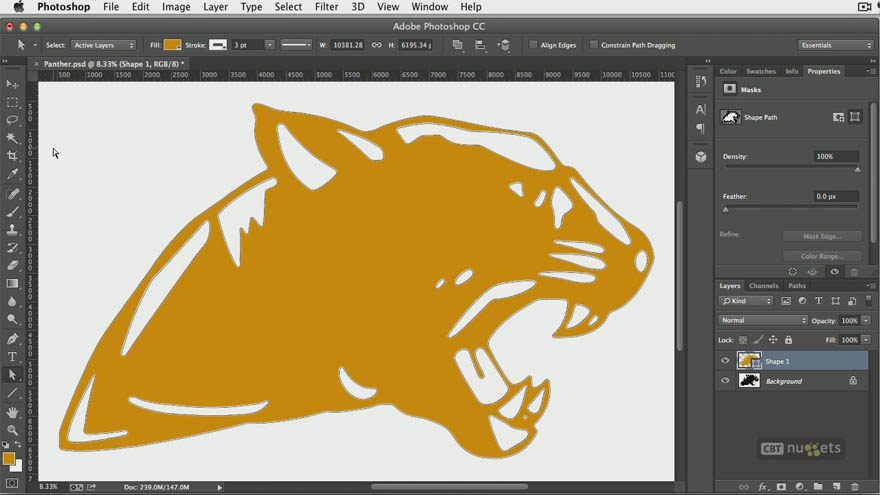880x495 pixels.
Task: Open the Opacity slider dropdown
Action: [866, 320]
